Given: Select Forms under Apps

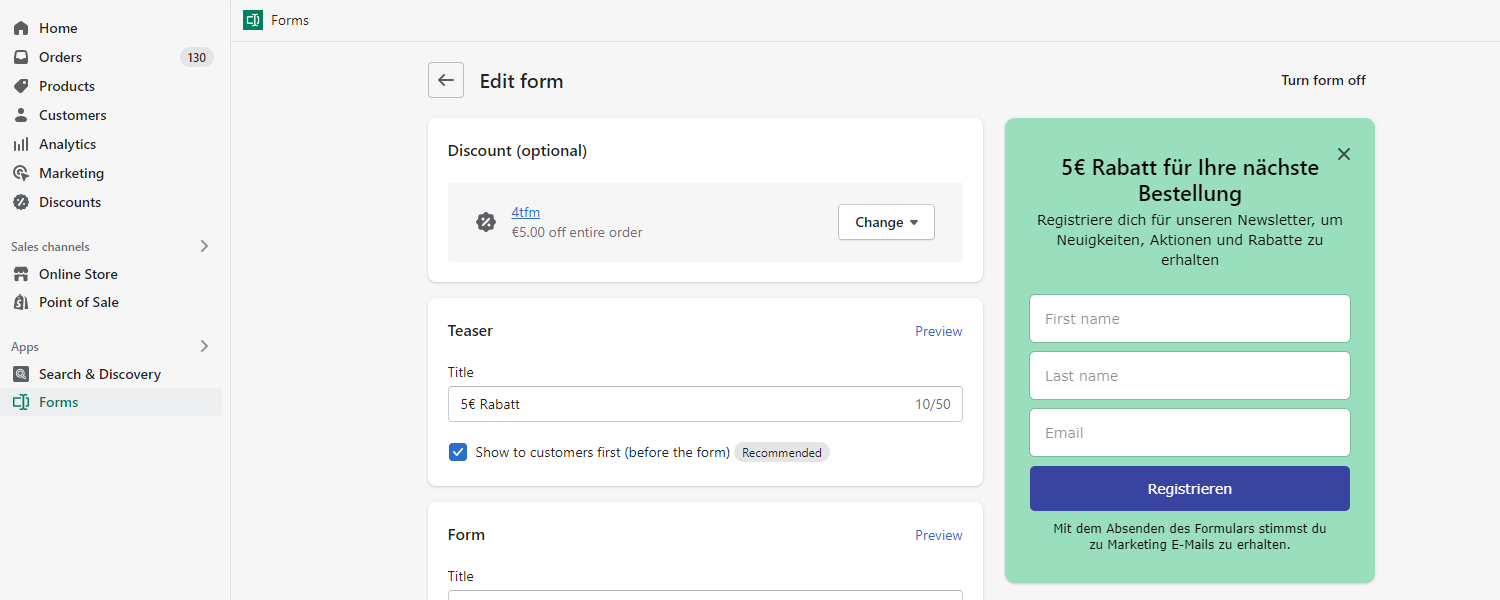Looking at the screenshot, I should (58, 401).
